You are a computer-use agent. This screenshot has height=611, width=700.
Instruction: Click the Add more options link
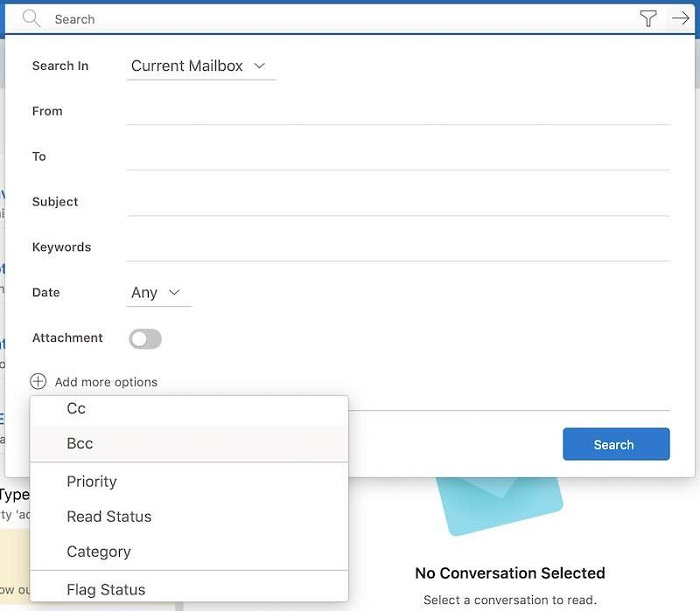pyautogui.click(x=106, y=382)
